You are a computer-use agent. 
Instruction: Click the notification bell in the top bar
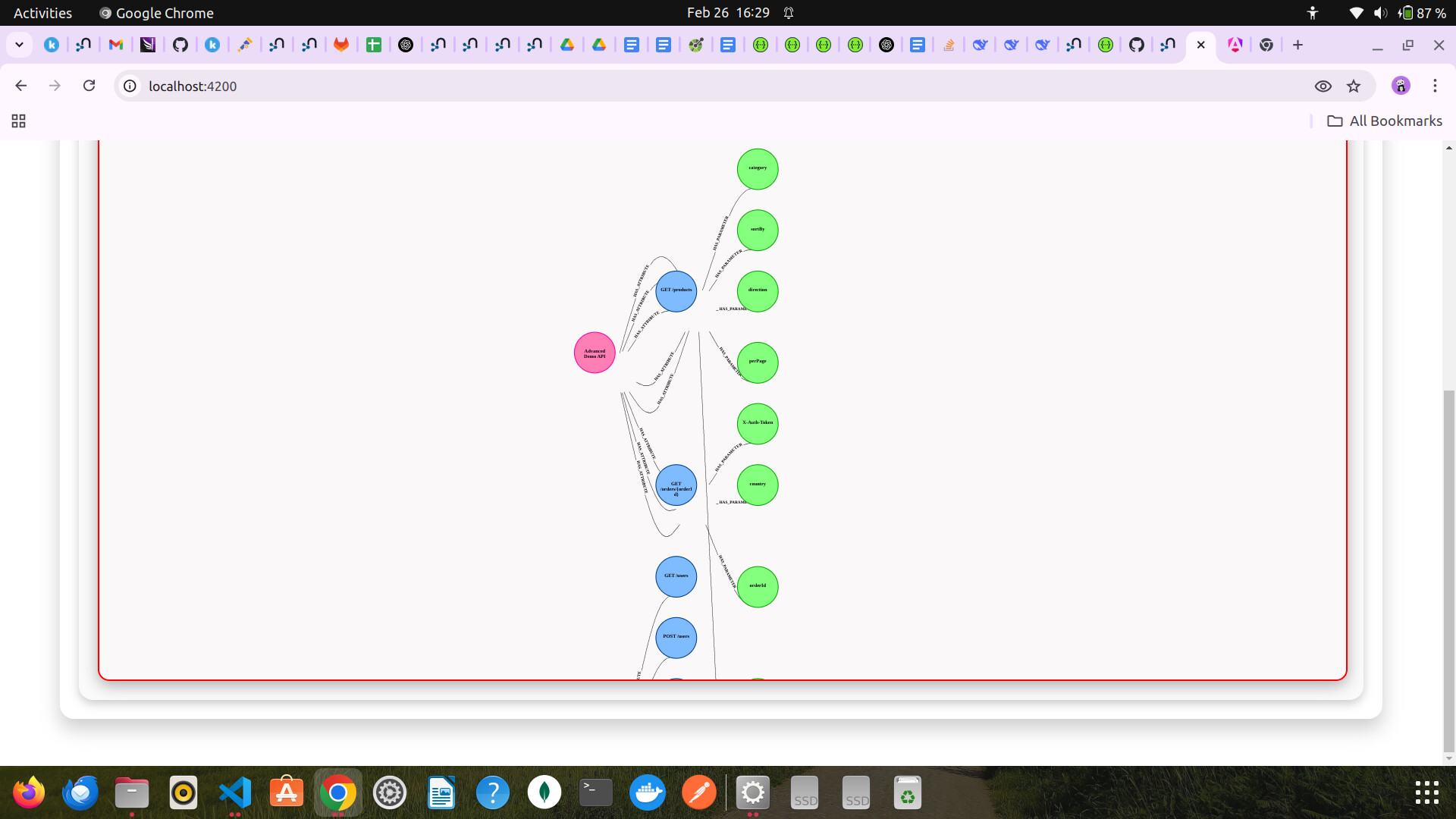pyautogui.click(x=789, y=12)
